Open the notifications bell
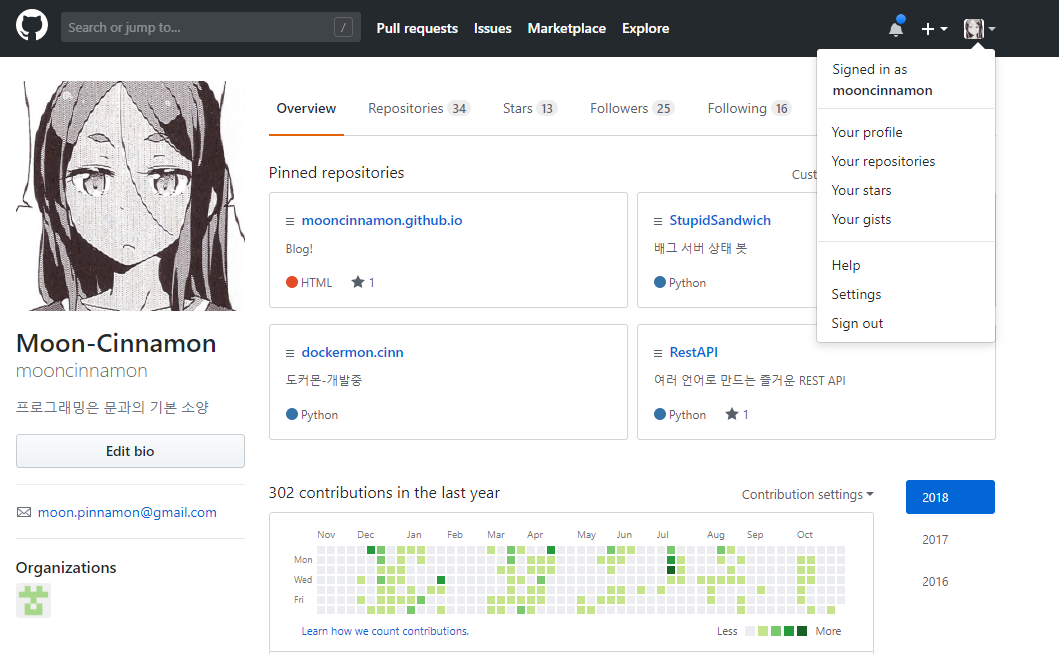 895,29
